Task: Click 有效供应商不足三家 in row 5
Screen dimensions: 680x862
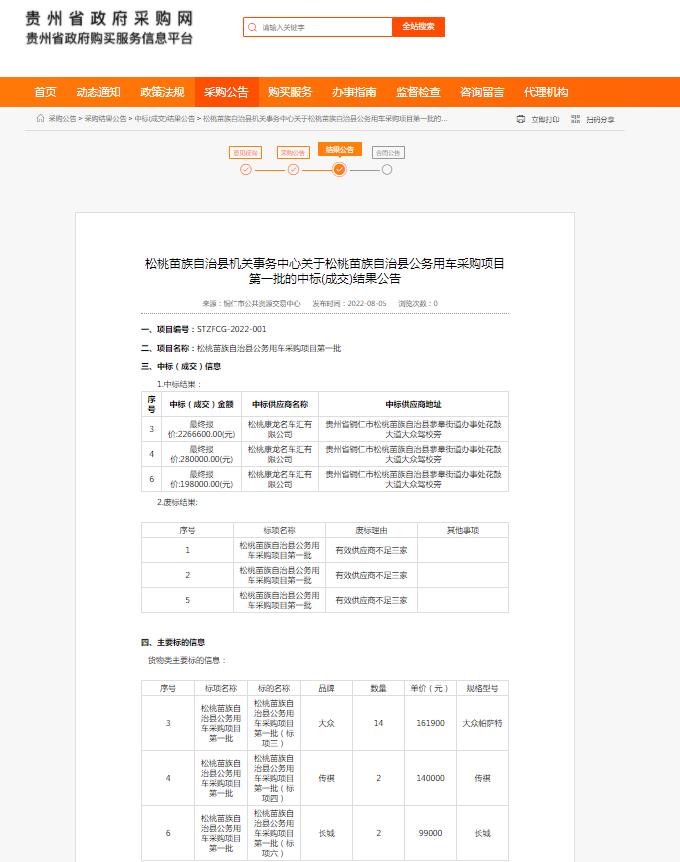Action: (372, 600)
